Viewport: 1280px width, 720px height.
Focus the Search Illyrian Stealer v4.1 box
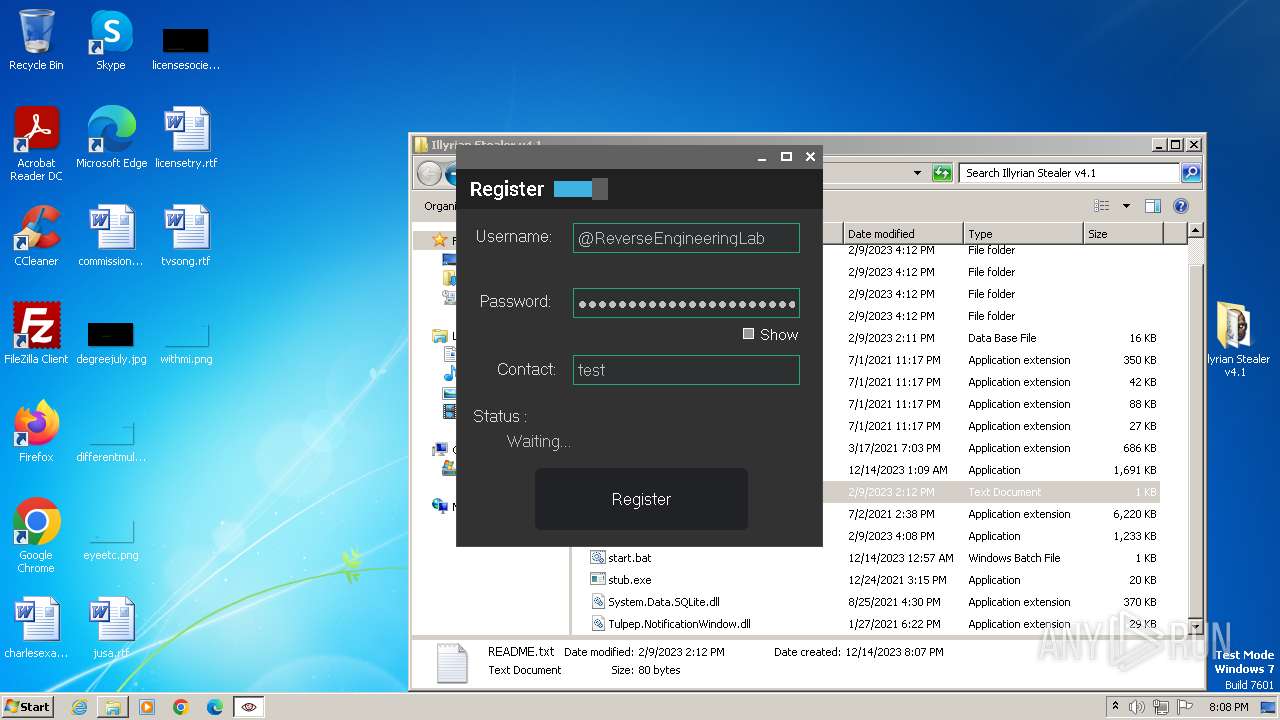pyautogui.click(x=1068, y=173)
